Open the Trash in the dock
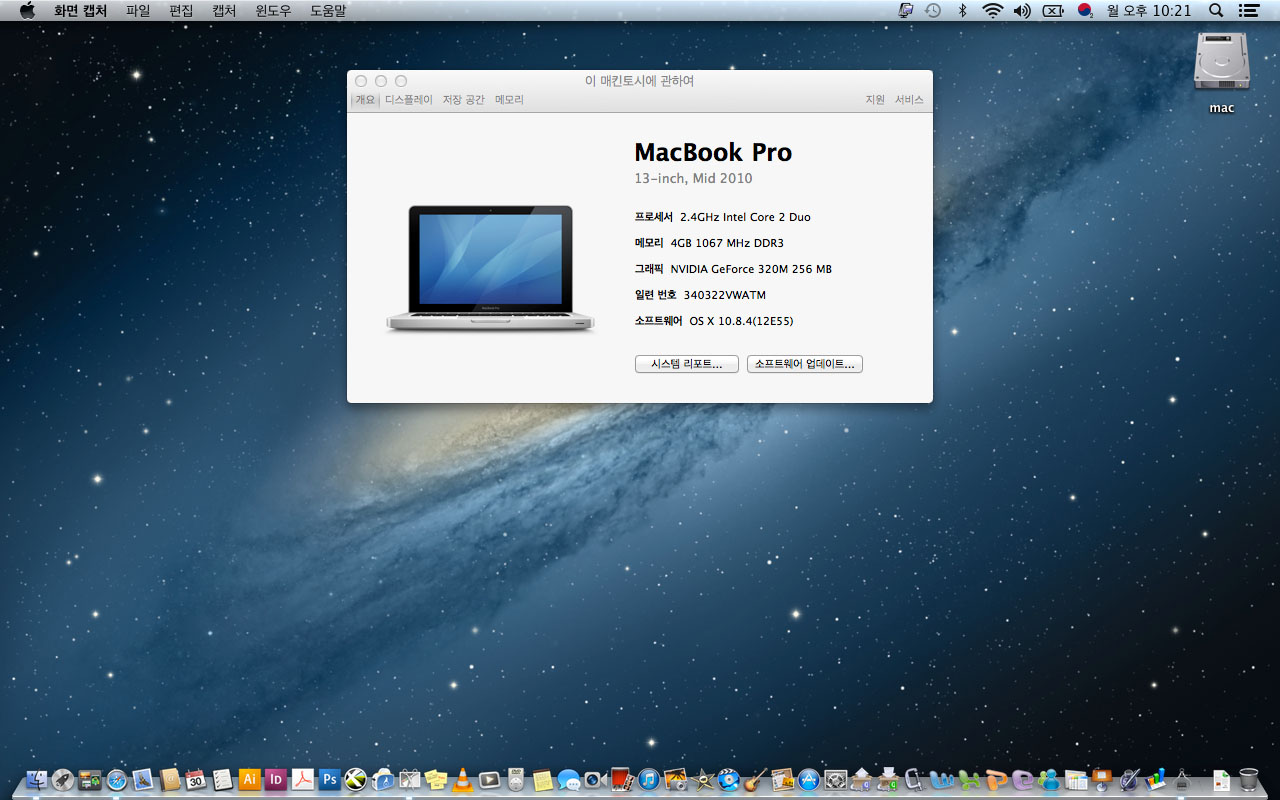This screenshot has height=800, width=1280. (x=1248, y=779)
